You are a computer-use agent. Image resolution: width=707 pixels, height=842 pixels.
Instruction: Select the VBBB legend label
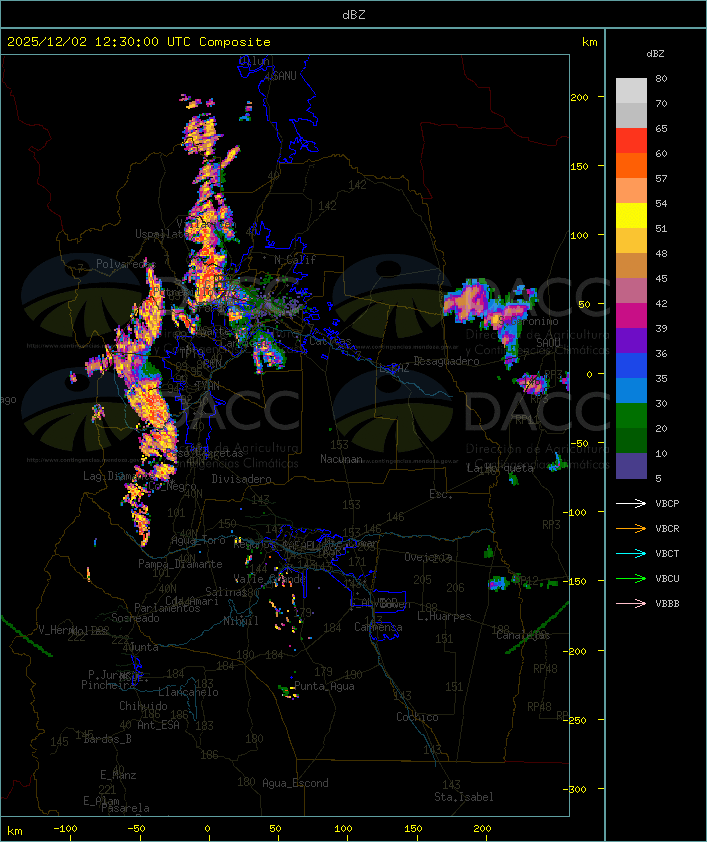pyautogui.click(x=667, y=604)
